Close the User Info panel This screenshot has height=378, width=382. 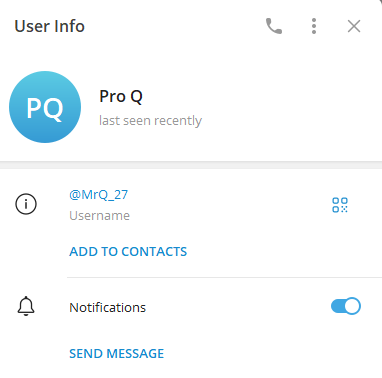[354, 26]
